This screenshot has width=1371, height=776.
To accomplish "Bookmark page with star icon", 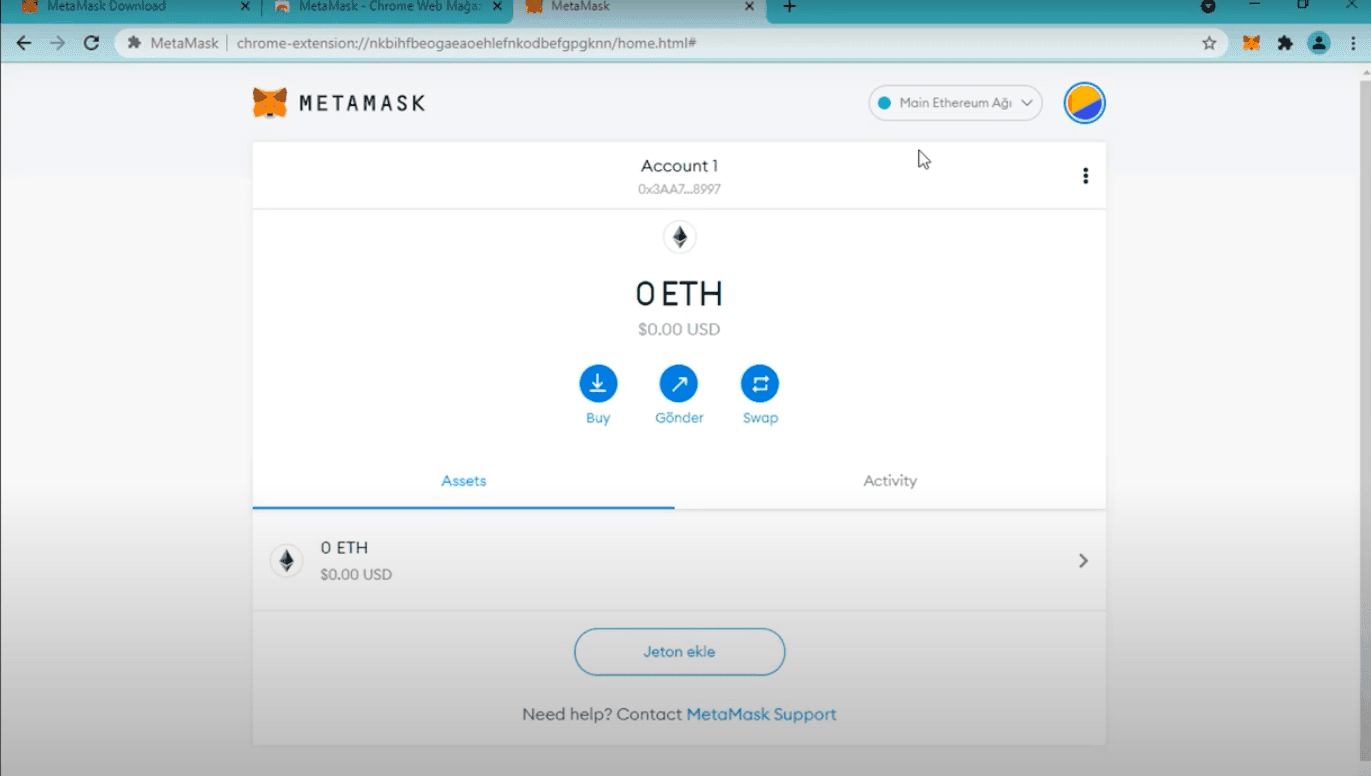I will coord(1209,43).
